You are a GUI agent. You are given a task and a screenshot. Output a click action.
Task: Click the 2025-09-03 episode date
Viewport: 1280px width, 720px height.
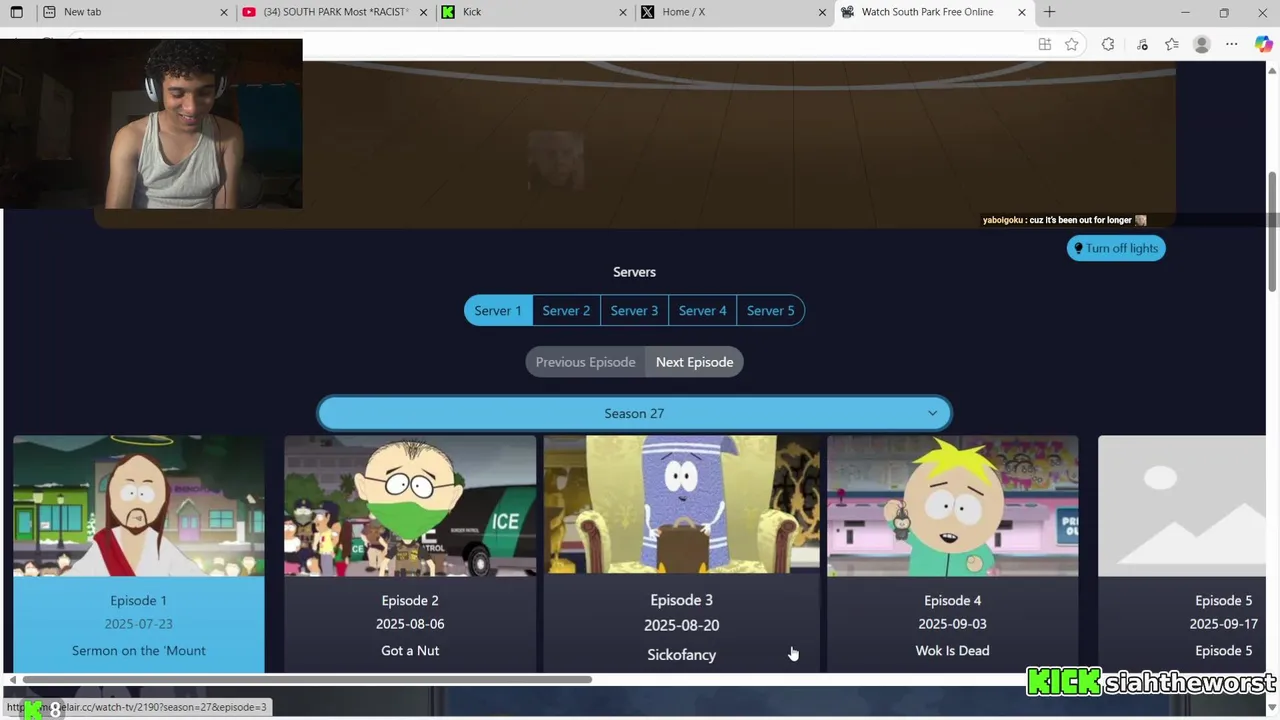click(953, 624)
